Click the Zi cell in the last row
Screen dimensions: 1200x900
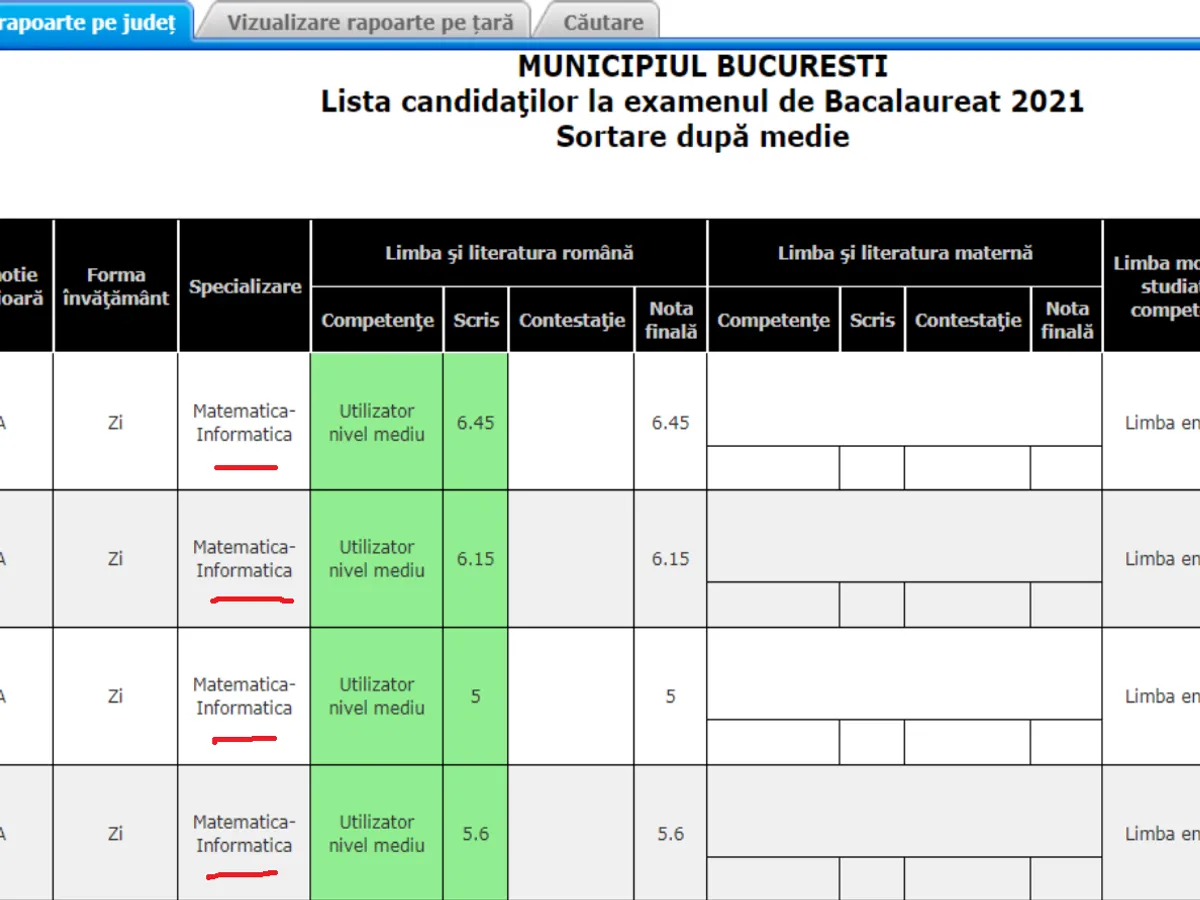[x=116, y=833]
